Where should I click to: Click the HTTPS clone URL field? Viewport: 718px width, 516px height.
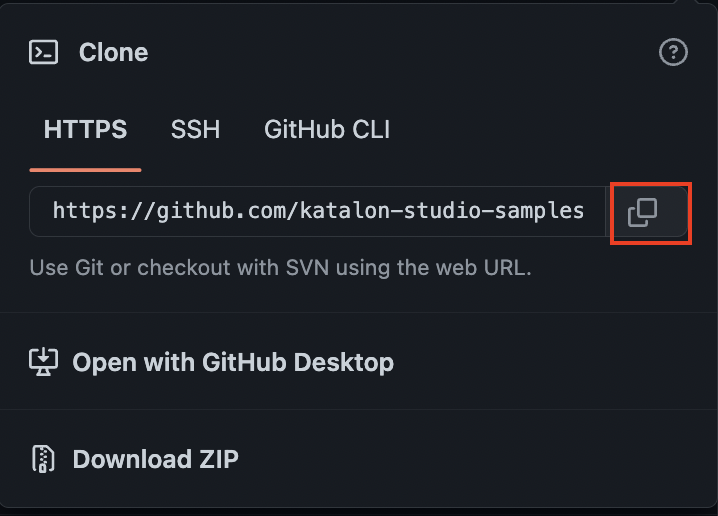(x=318, y=211)
